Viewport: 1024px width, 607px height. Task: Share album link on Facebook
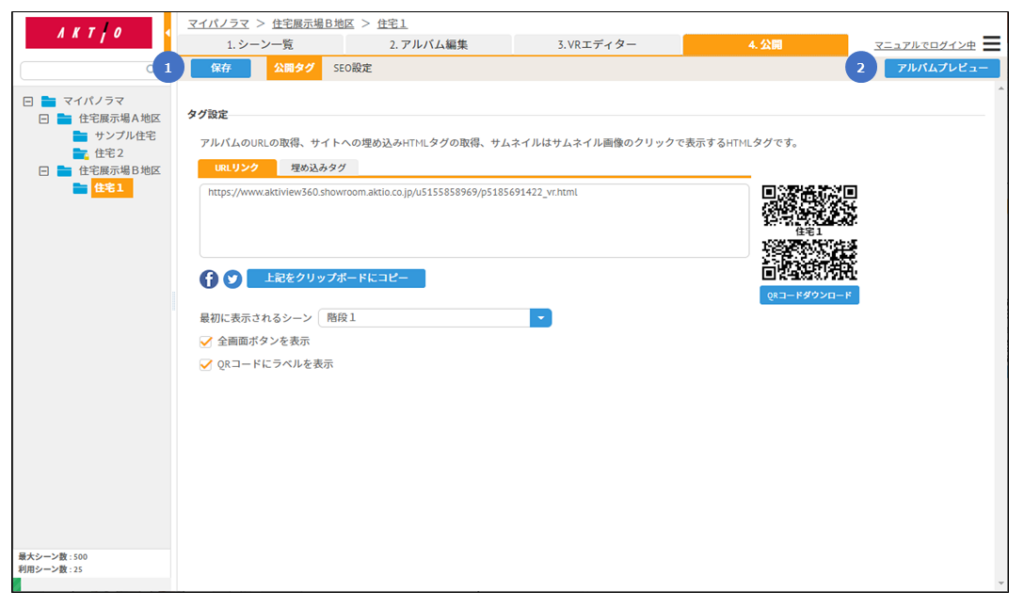coord(209,279)
